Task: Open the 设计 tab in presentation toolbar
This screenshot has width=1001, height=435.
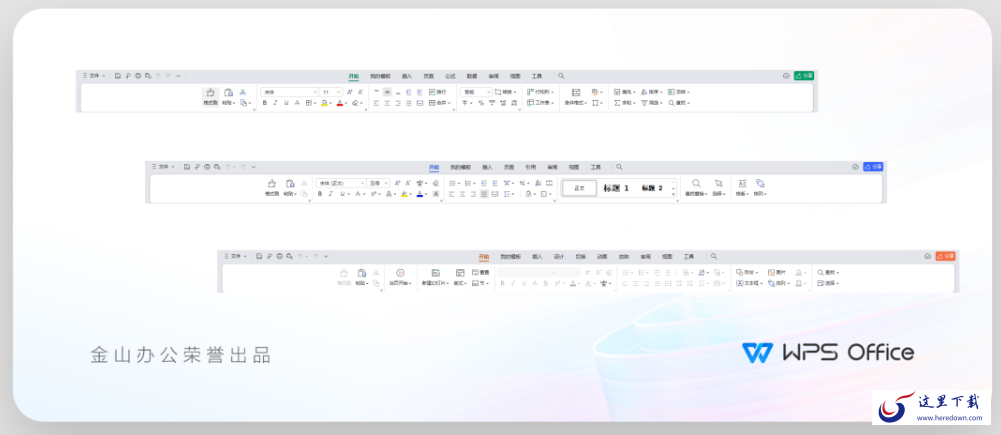Action: click(x=559, y=256)
